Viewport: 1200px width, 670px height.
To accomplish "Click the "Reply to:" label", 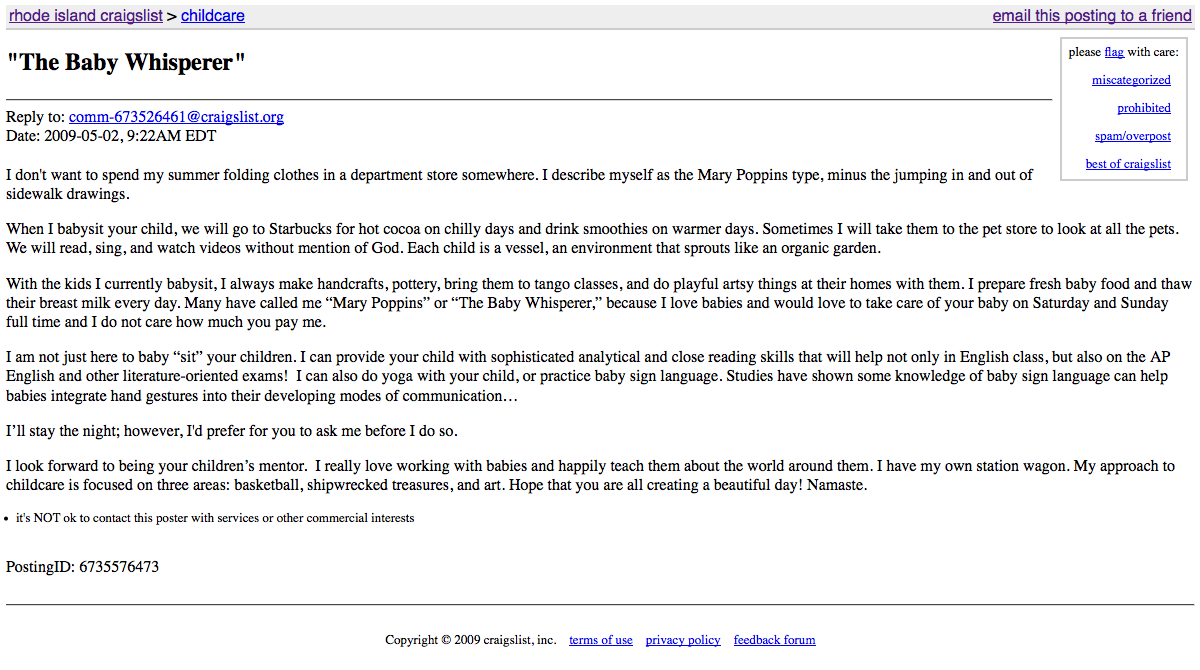I will [x=35, y=117].
